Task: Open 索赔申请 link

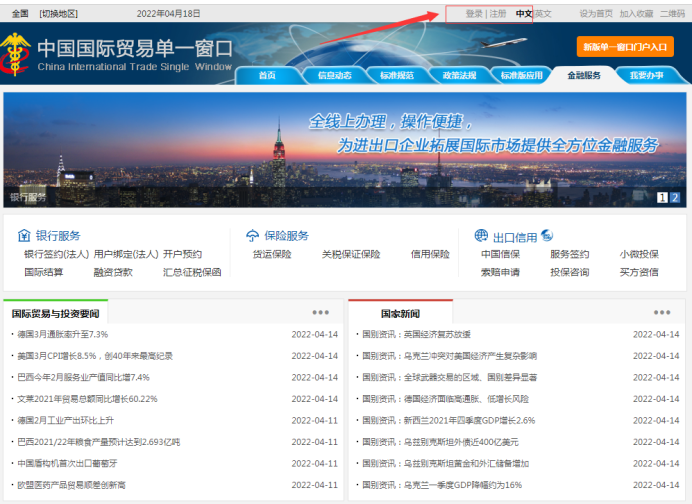Action: click(x=500, y=272)
